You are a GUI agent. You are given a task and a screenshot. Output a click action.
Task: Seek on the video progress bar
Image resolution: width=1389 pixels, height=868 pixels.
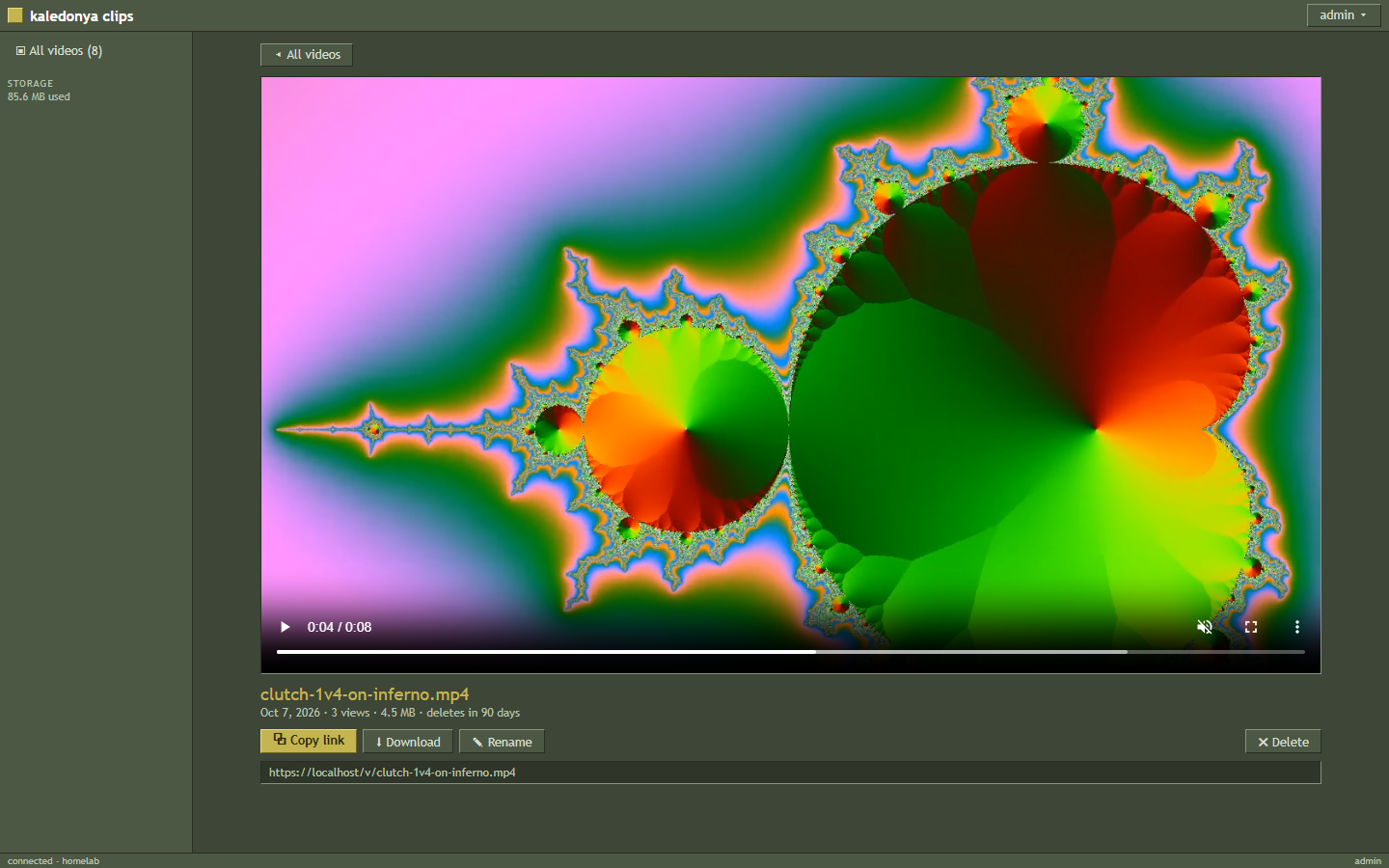[x=791, y=652]
